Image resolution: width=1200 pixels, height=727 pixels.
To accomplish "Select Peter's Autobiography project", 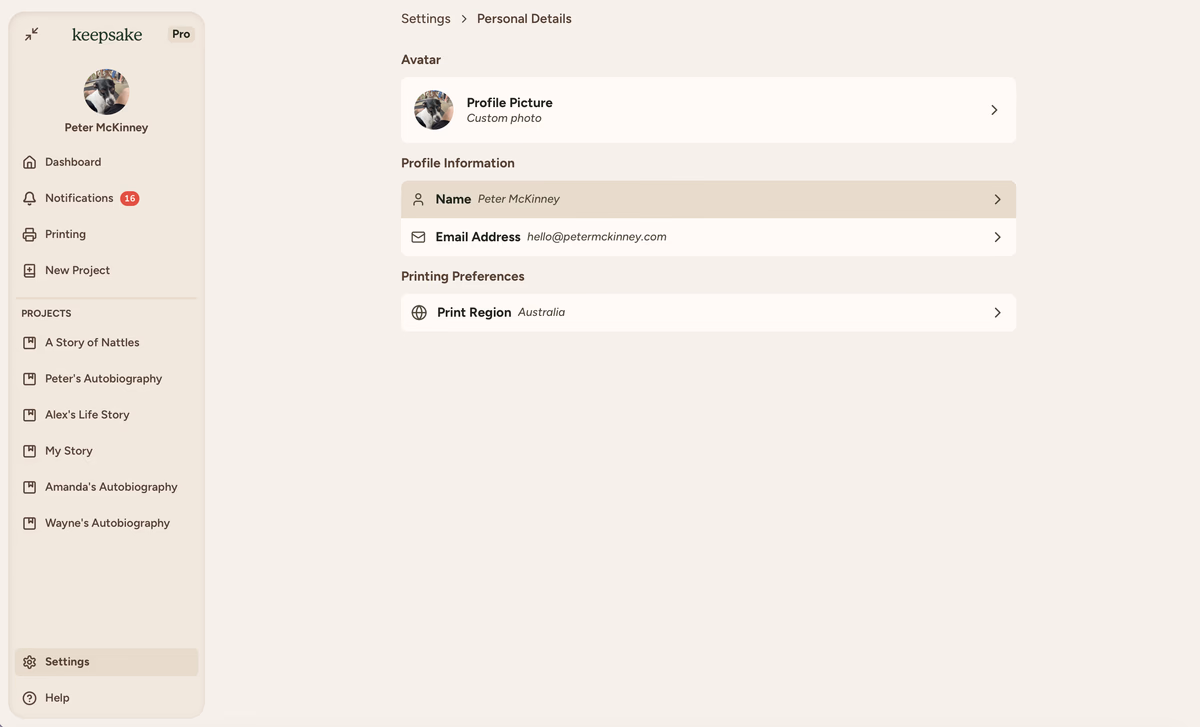I will pos(103,379).
